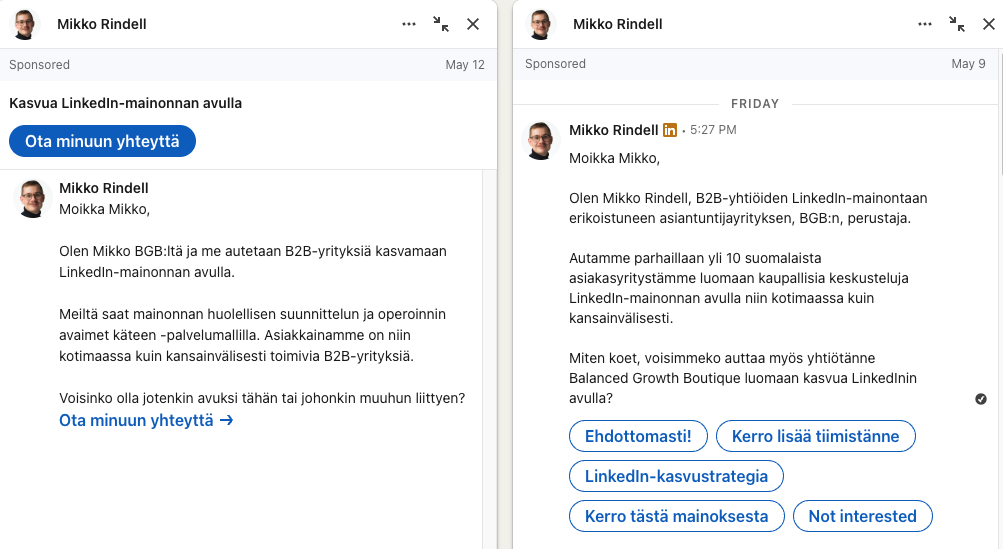
Task: Click Mikko Rindell name in left header
Action: coord(102,24)
